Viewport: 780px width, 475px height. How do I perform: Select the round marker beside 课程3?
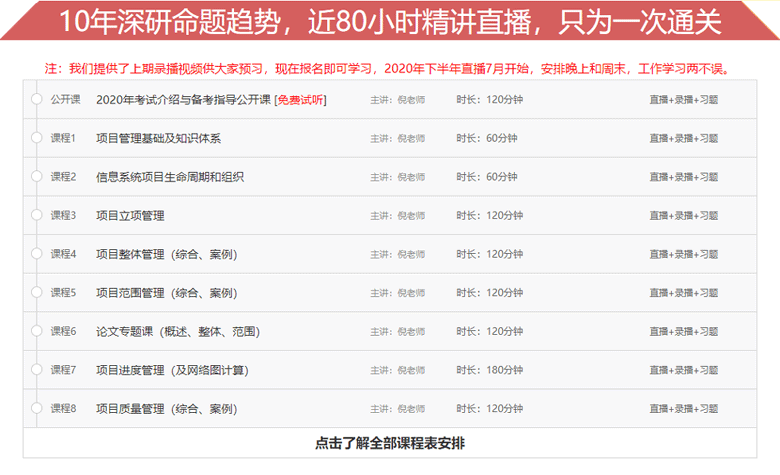point(36,215)
